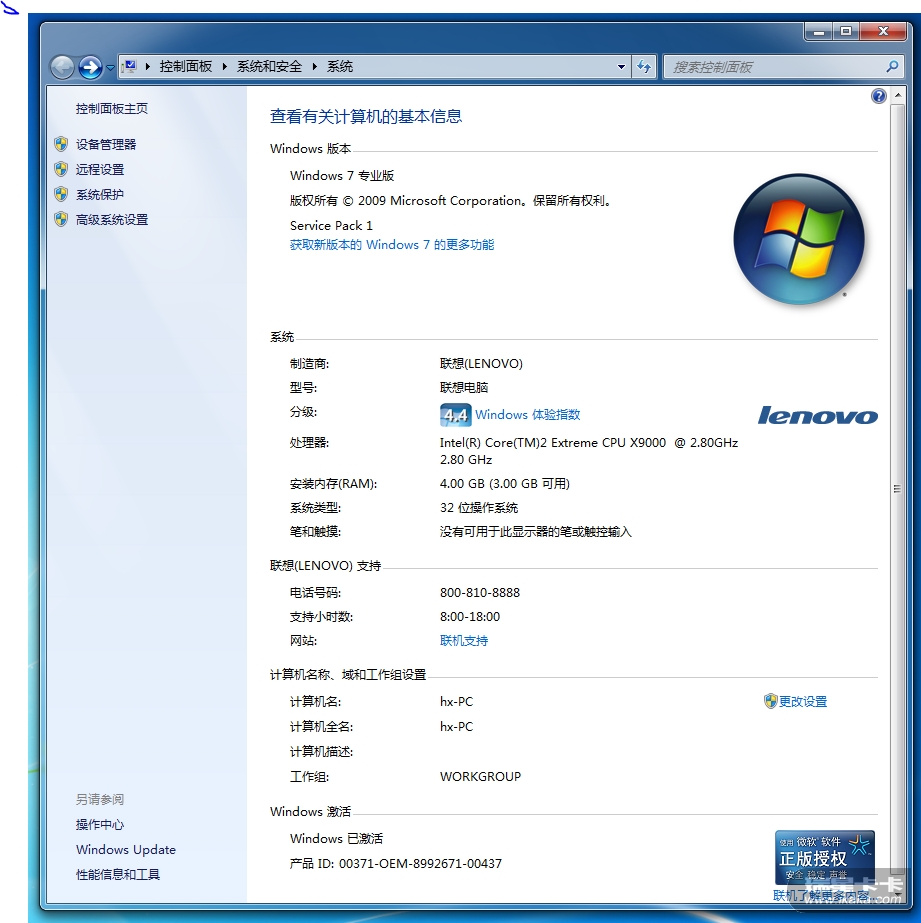Focus the 搜索控制面板 search field

[774, 67]
